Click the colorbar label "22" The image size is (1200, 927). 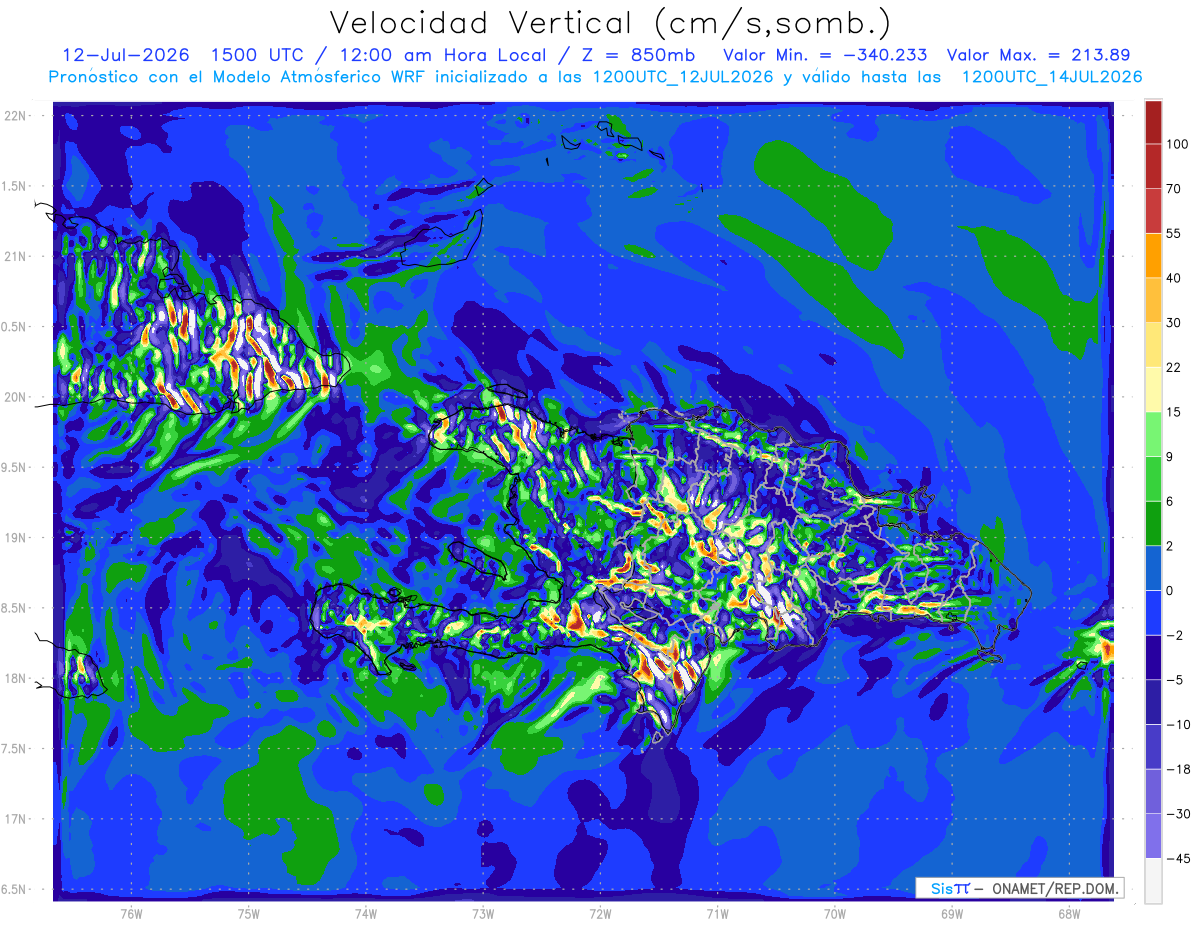point(1174,368)
